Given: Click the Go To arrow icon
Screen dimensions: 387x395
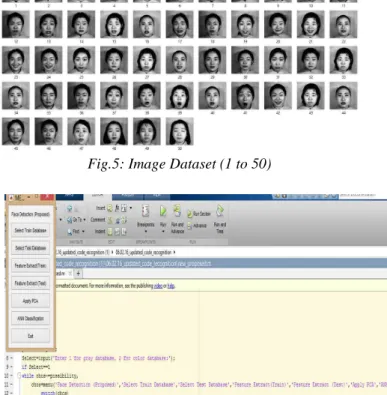Looking at the screenshot, I should [x=69, y=220].
